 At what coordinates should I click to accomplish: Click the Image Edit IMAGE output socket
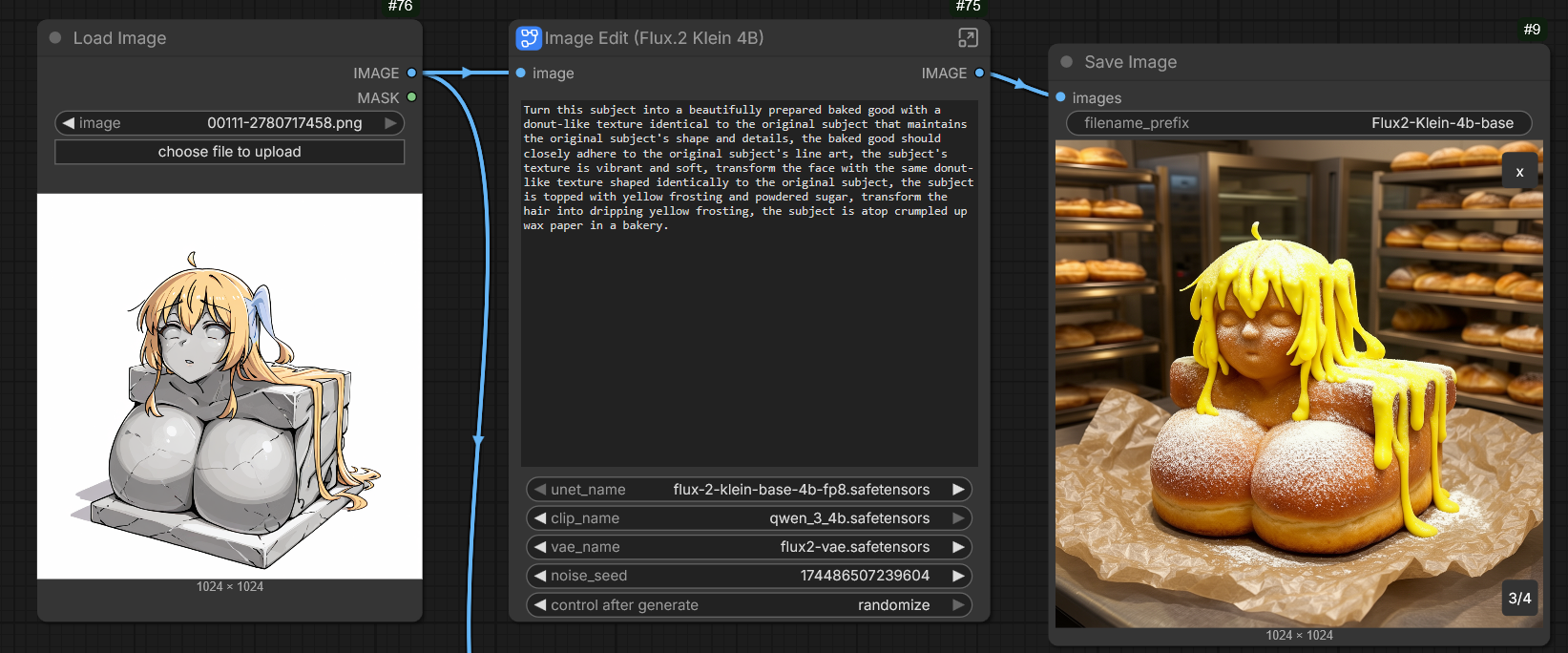point(979,73)
